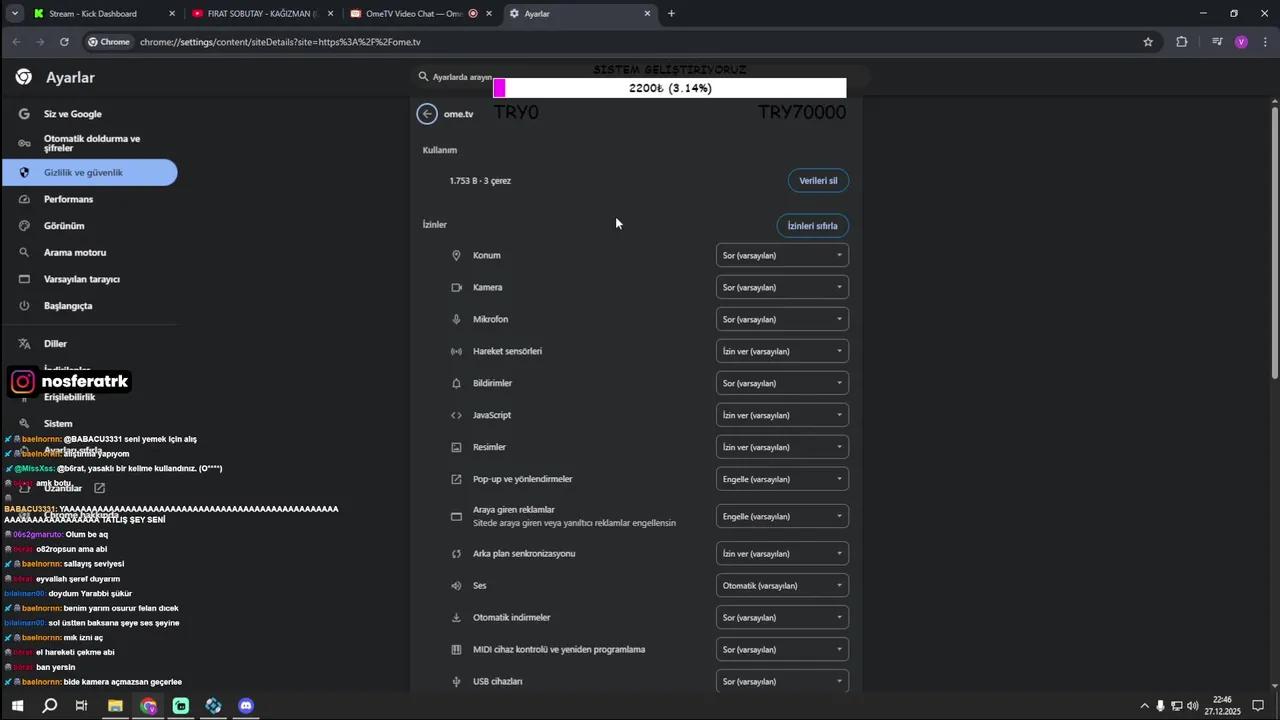The image size is (1280, 720).
Task: Click the İzinleri sıfırla button
Action: [812, 226]
